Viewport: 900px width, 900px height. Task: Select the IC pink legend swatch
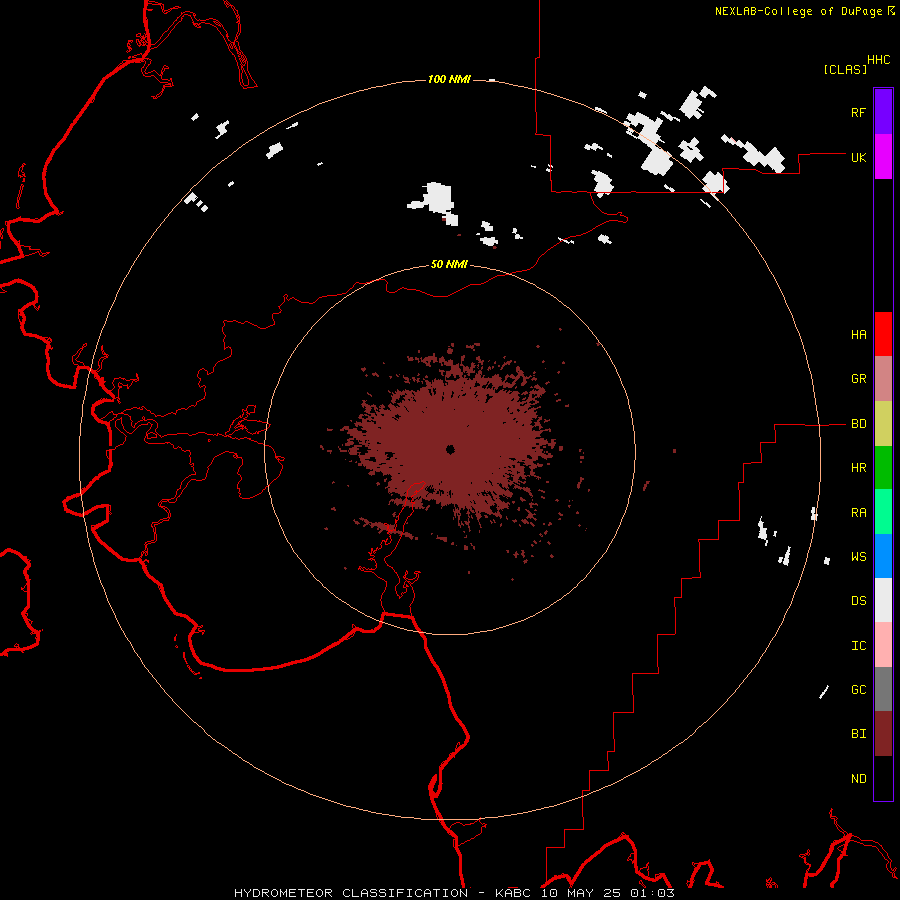click(x=883, y=645)
